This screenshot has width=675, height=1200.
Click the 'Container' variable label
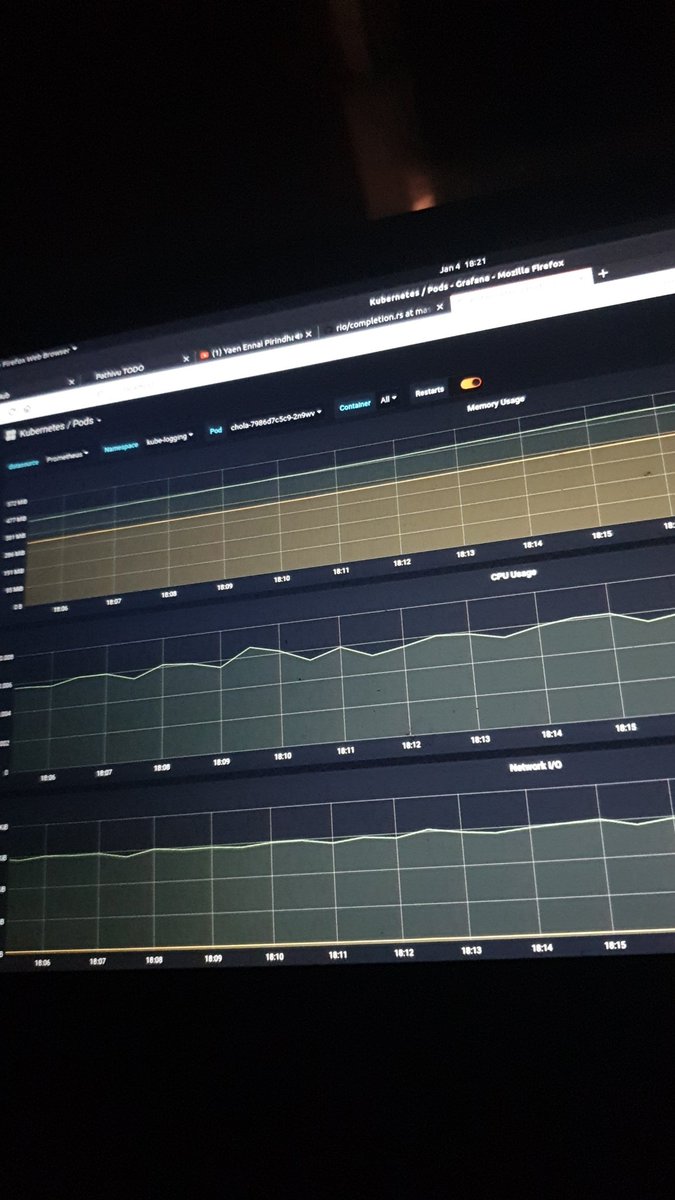(x=355, y=405)
